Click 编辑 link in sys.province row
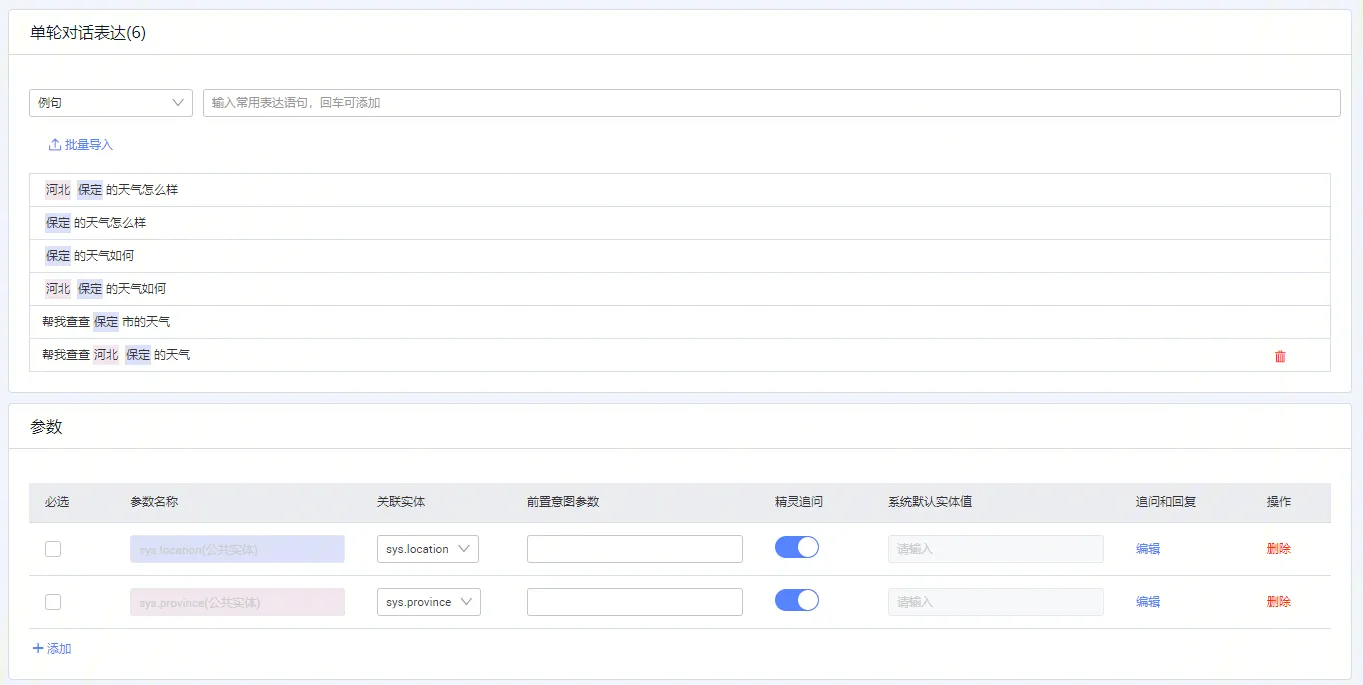The height and width of the screenshot is (685, 1363). pos(1147,602)
